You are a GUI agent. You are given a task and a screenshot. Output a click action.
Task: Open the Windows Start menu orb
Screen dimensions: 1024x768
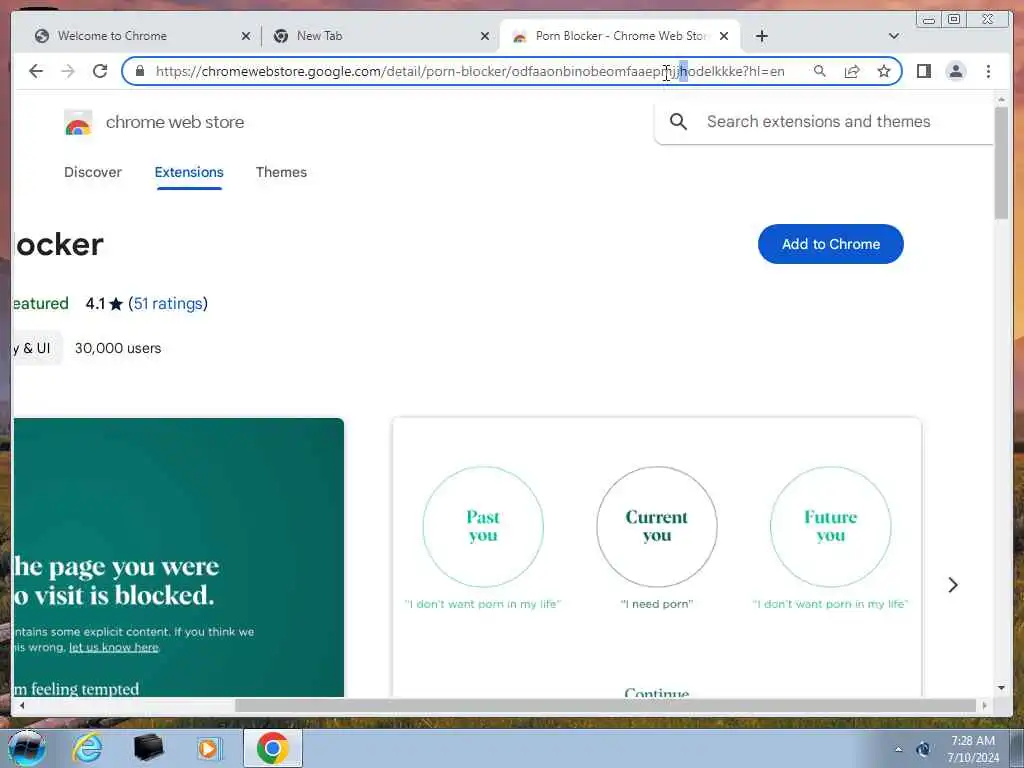coord(27,748)
